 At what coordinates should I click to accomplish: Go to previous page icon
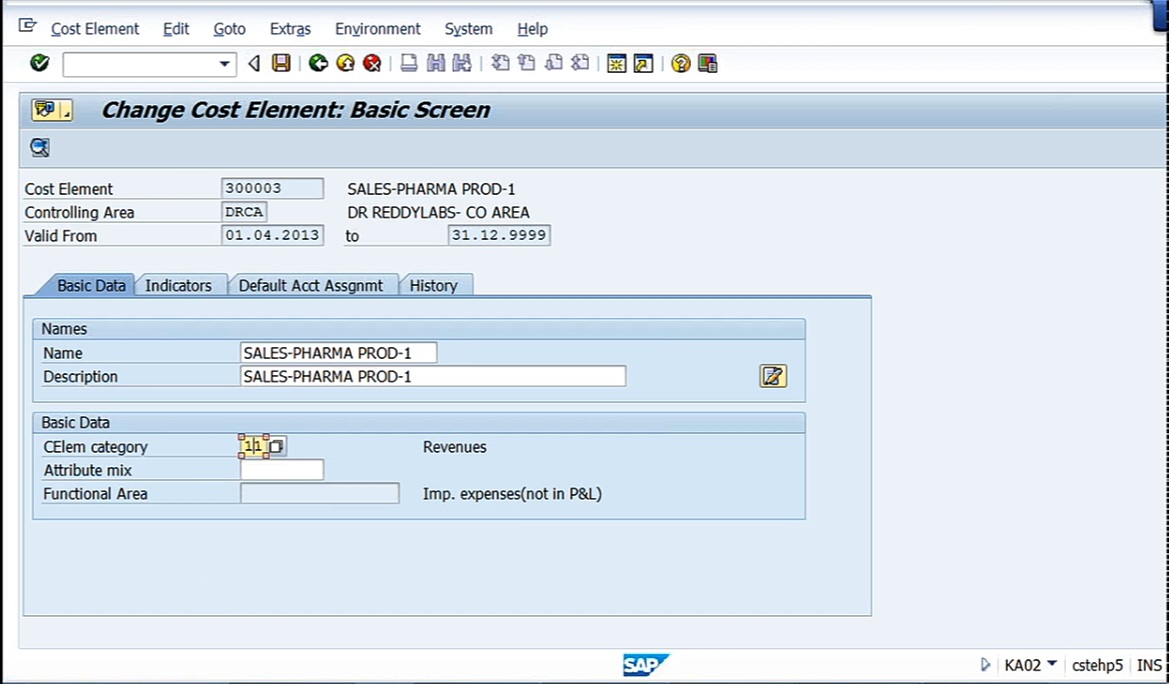(x=527, y=63)
